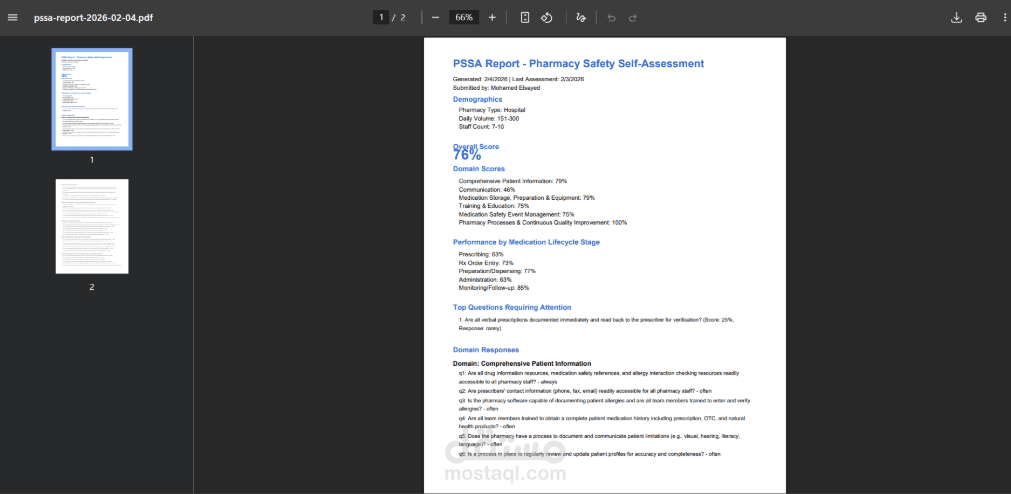Click the page number label 2 under thumbnail

(x=92, y=287)
